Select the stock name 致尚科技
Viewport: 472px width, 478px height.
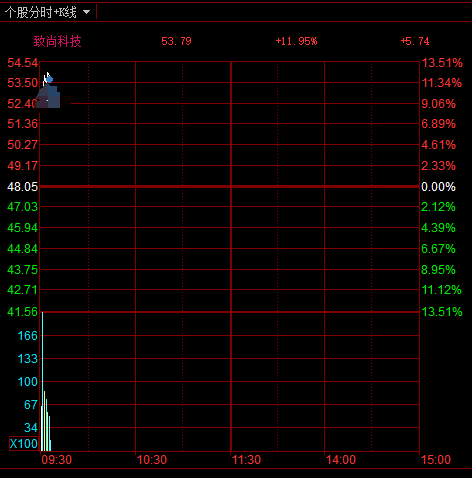[x=57, y=42]
